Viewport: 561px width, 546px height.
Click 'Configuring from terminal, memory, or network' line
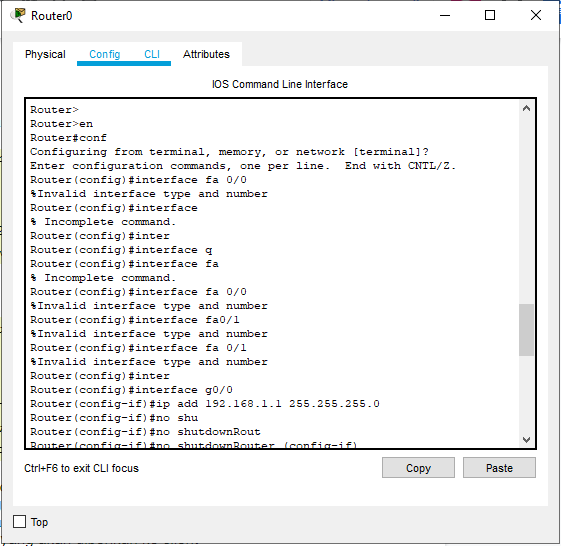[x=229, y=152]
